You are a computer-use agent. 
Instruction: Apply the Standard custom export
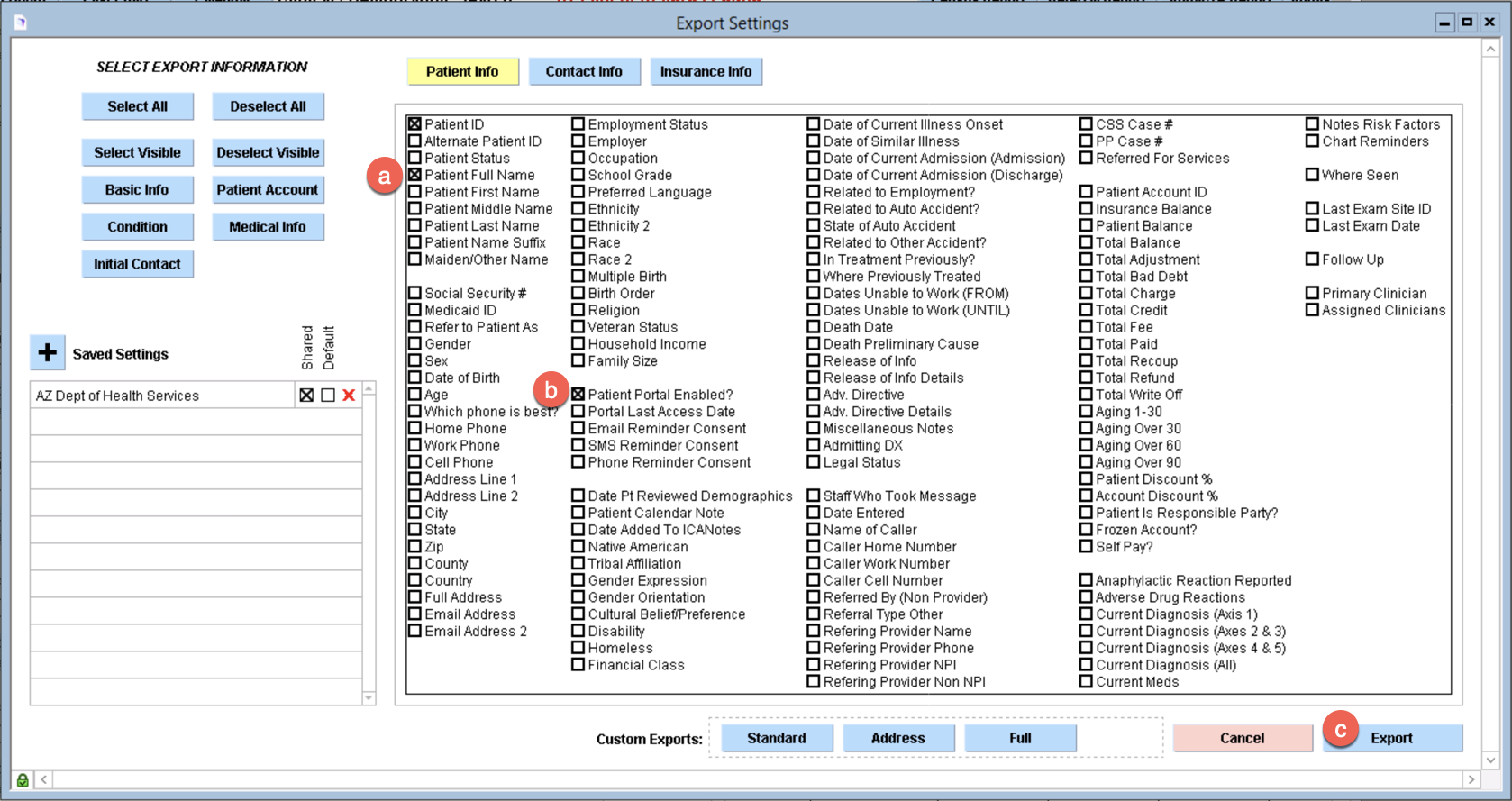(777, 738)
